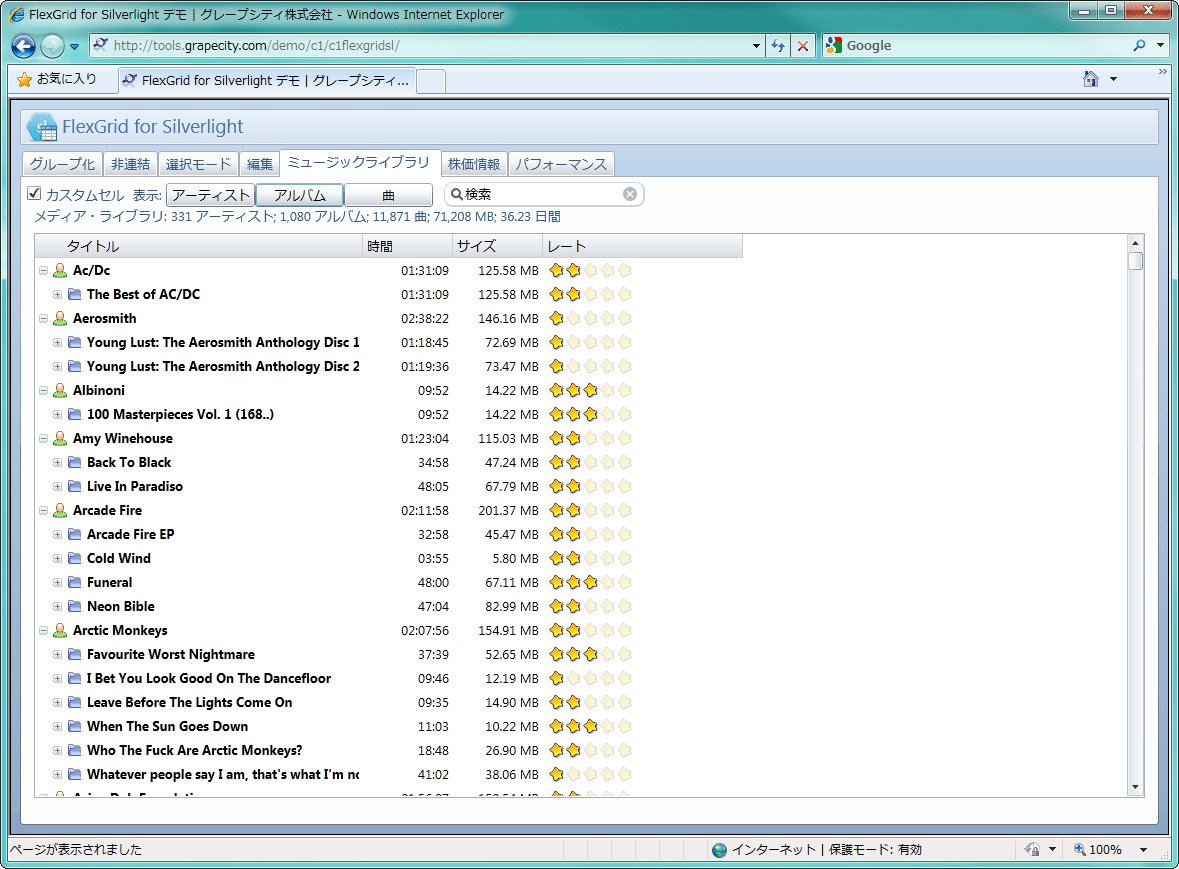Toggle the fifth star on Funeral's rating
1179x869 pixels.
(623, 582)
